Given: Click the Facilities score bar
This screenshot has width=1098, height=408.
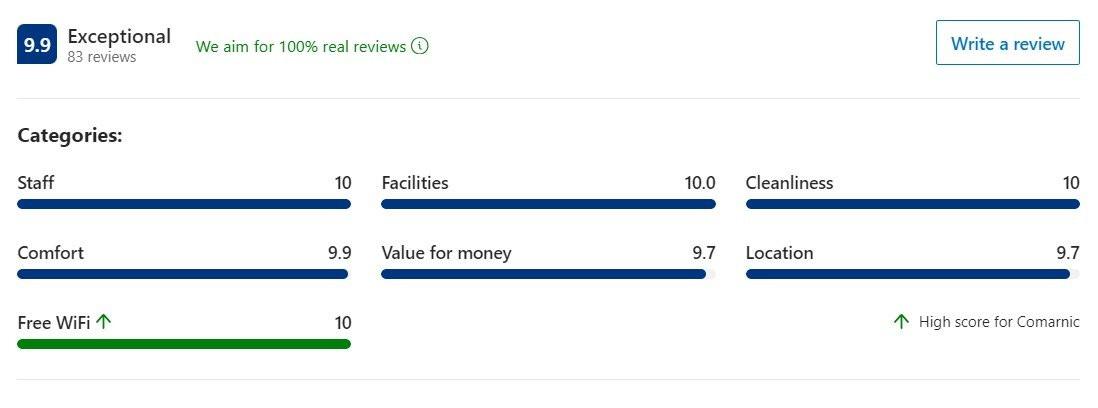Looking at the screenshot, I should pos(548,204).
